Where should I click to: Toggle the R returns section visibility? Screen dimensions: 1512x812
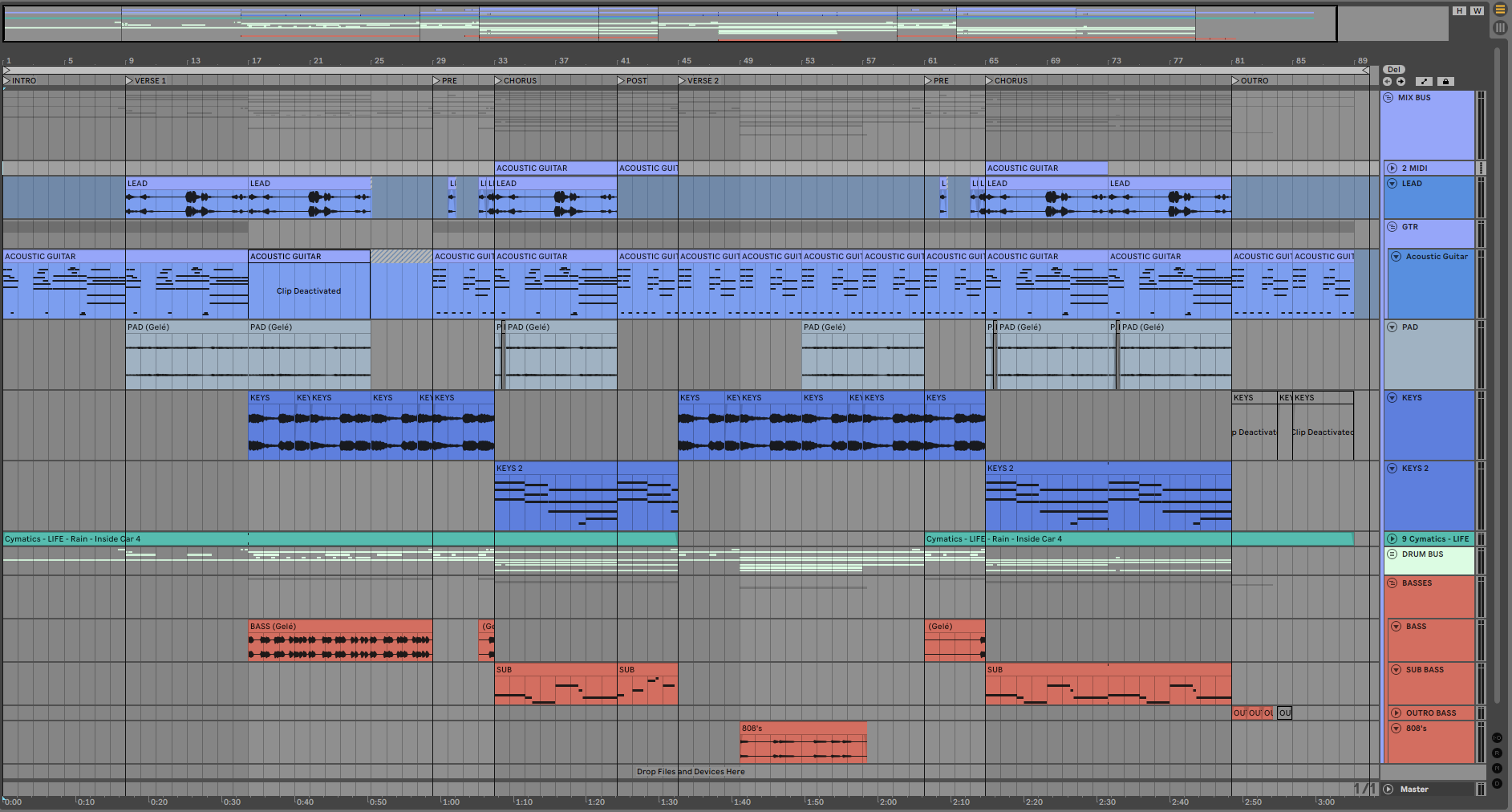point(1497,753)
